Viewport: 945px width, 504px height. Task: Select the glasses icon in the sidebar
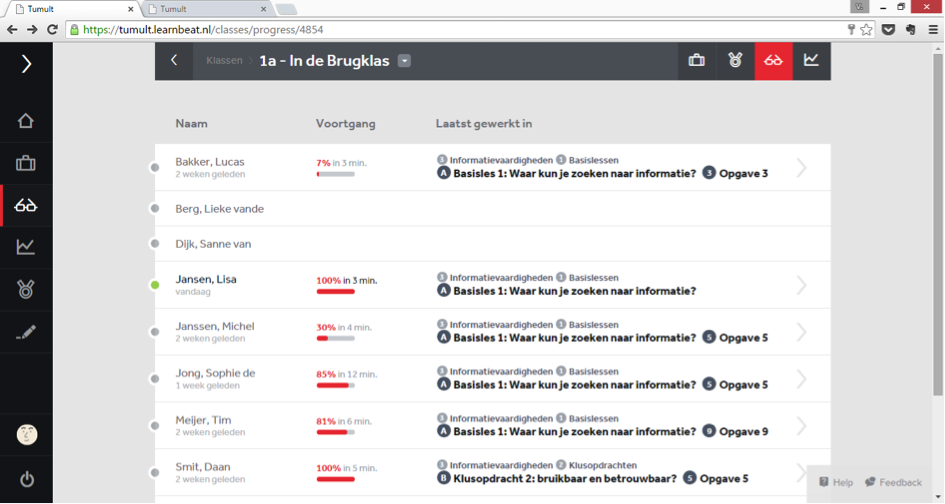point(25,206)
